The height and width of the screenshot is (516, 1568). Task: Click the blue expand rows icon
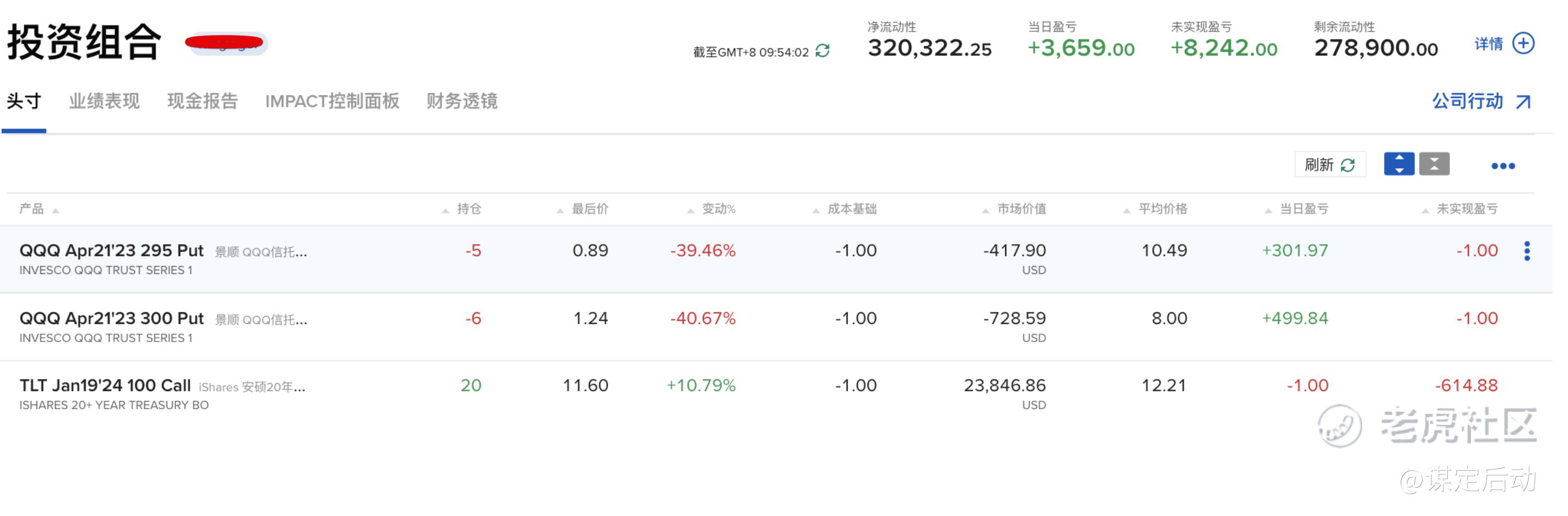pos(1399,164)
